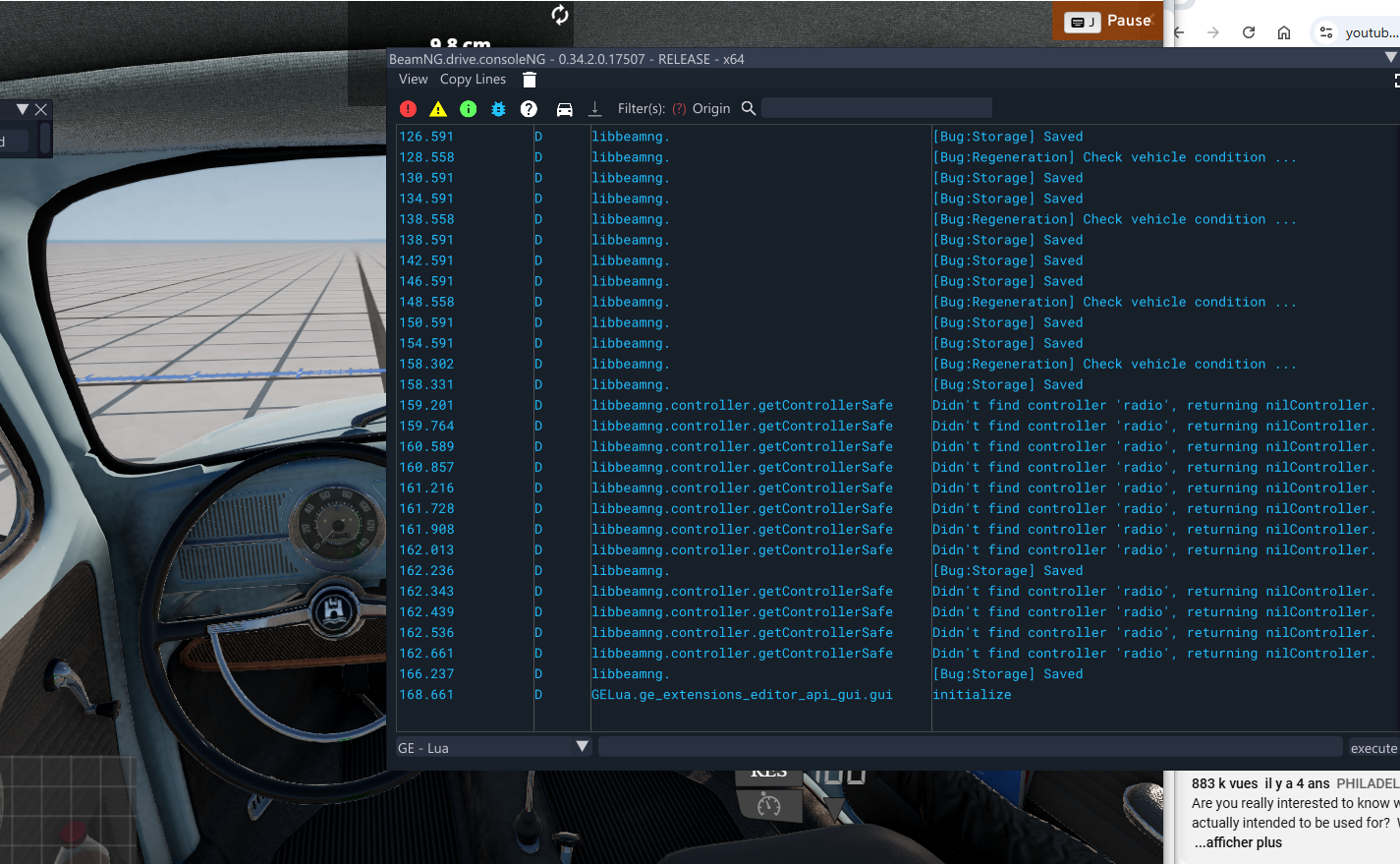The width and height of the screenshot is (1400, 864).
Task: Select the origin text in the 161.908 row
Action: 742,529
